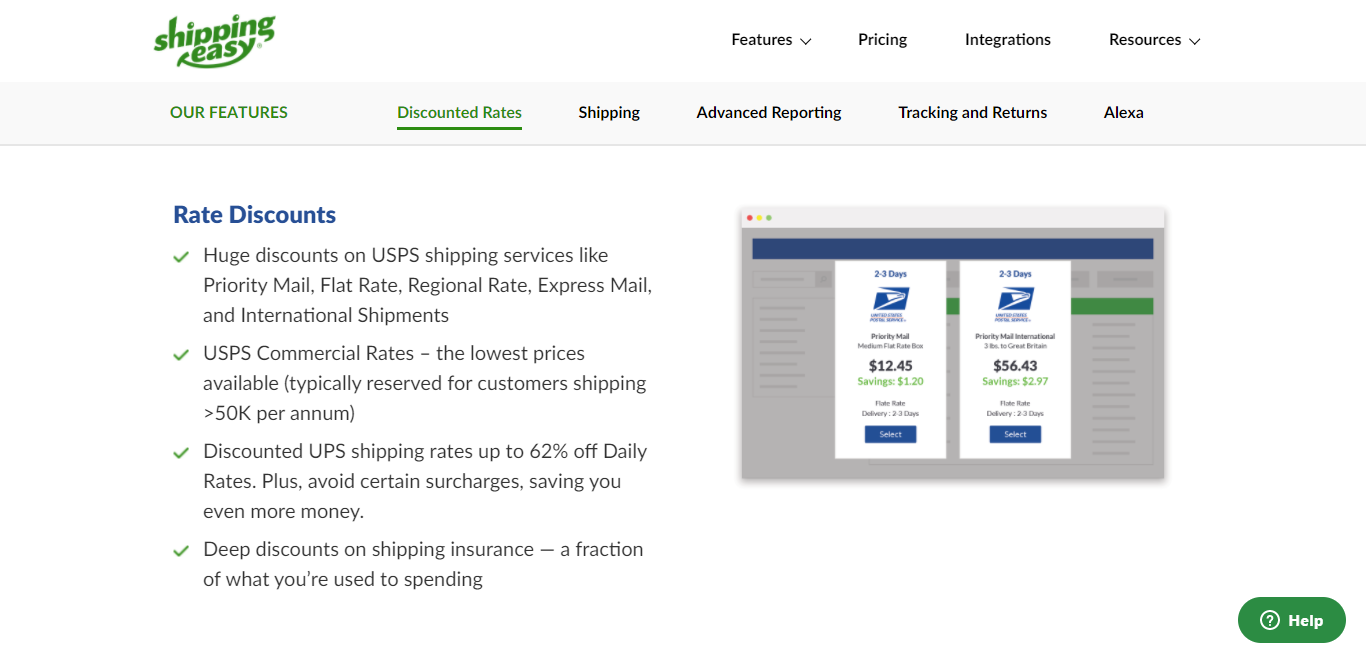This screenshot has height=657, width=1366.
Task: Click the Rate Discounts heading
Action: pos(254,215)
